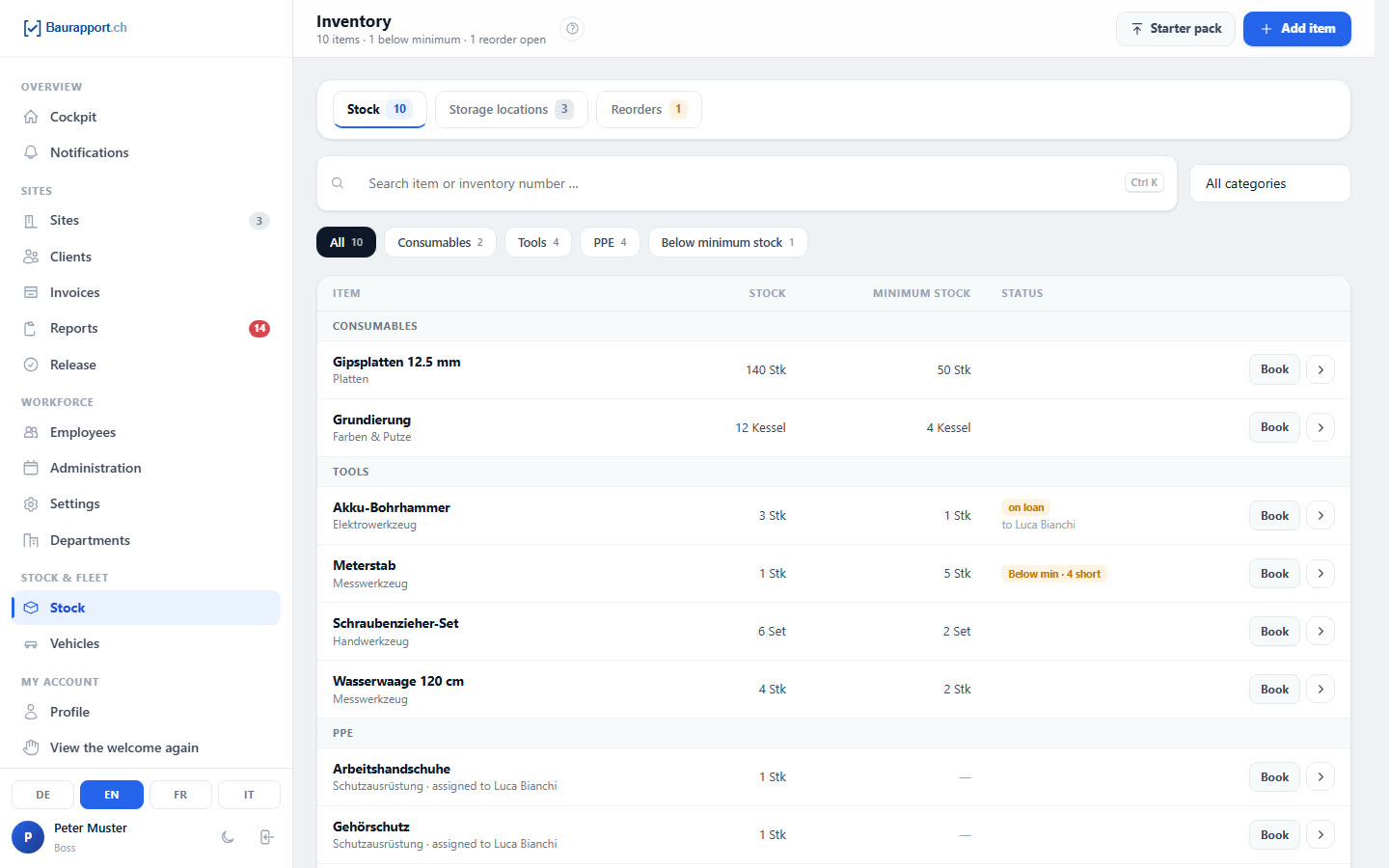Click the search item or inventory number field
This screenshot has width=1389, height=868.
[747, 183]
